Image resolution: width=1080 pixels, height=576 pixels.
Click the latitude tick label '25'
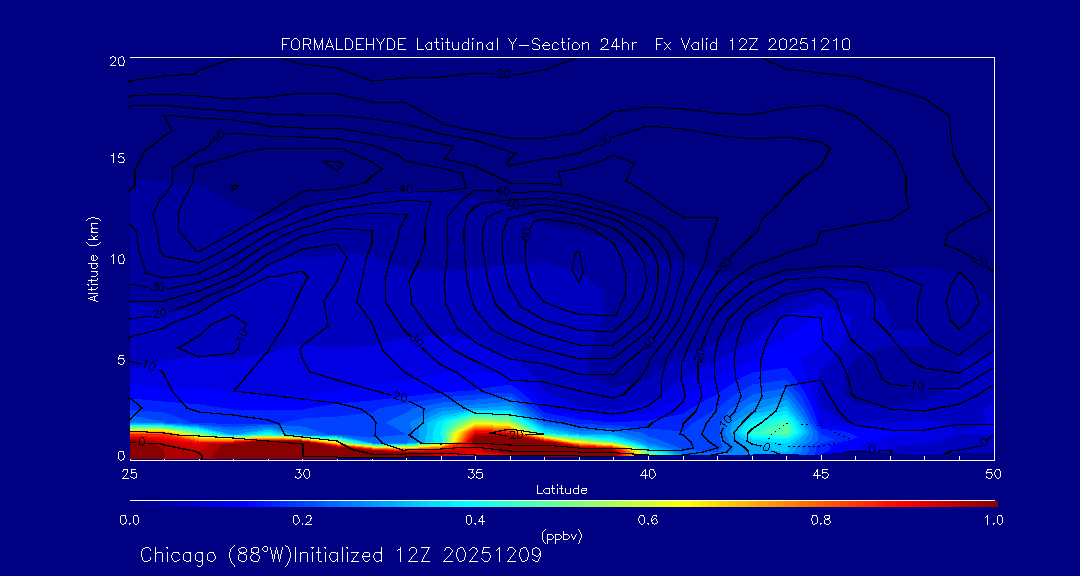pos(129,474)
